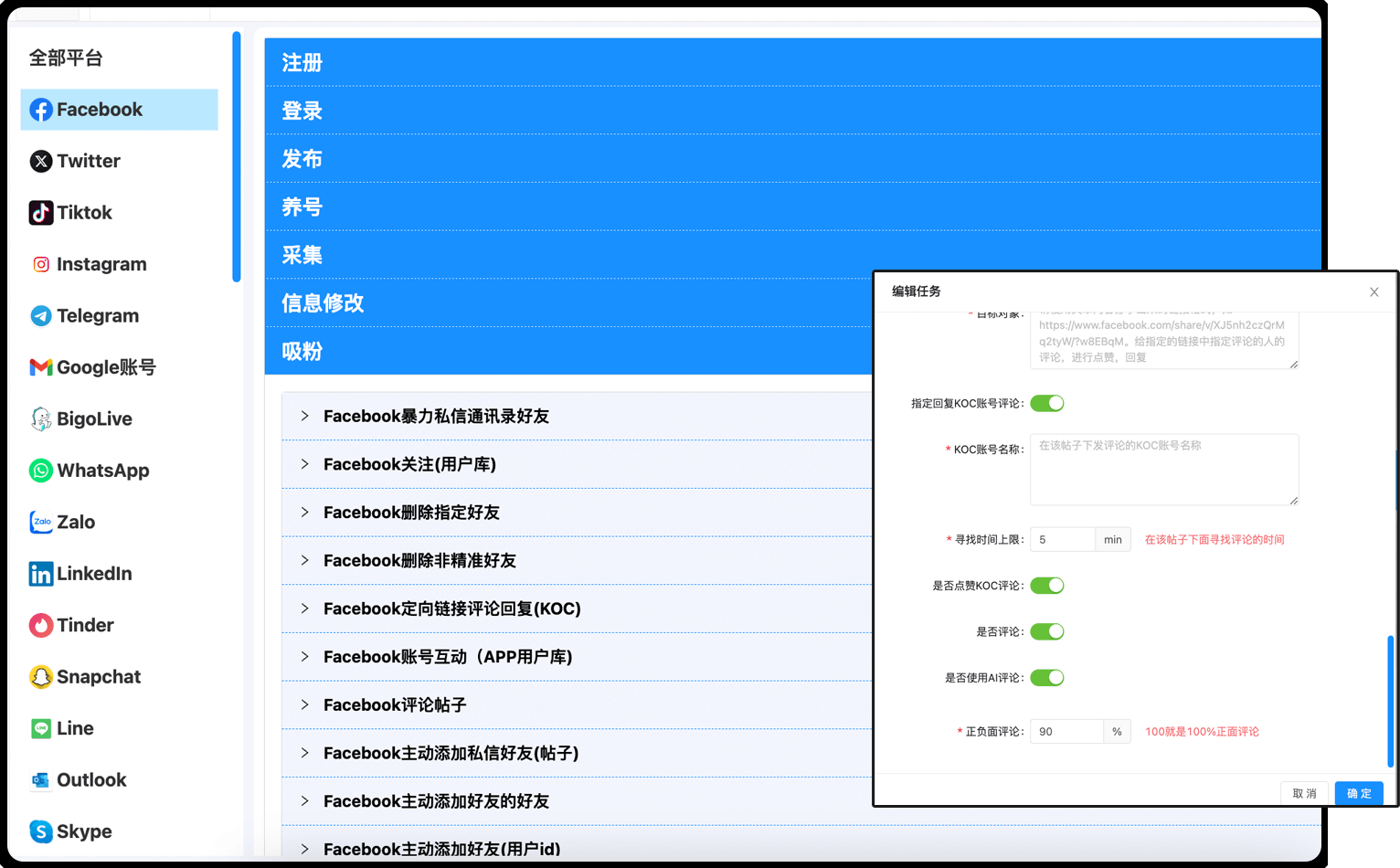
Task: Expand Facebook主动添加好友的好友 chevron
Action: [x=305, y=801]
